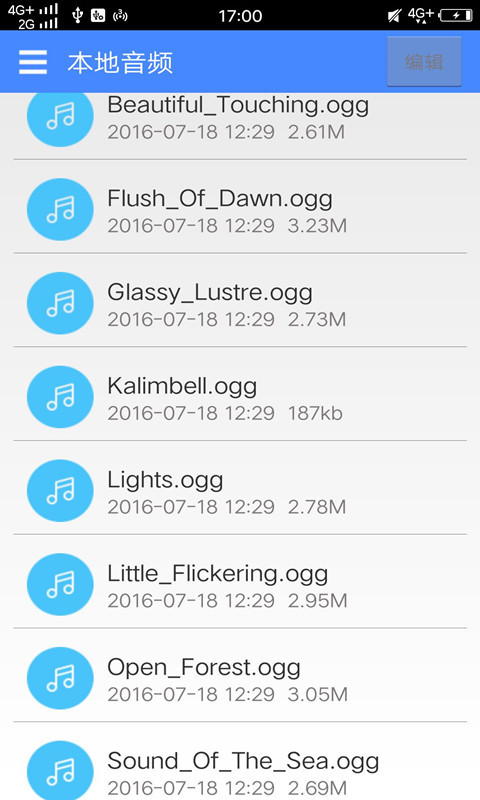Open the Beautiful_Touching.ogg file name

click(238, 106)
